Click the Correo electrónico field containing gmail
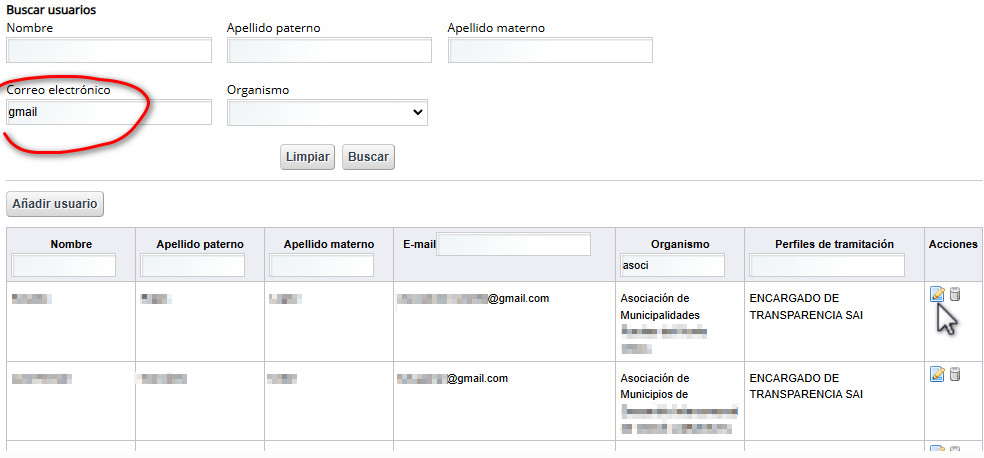The width and height of the screenshot is (984, 458). [x=109, y=113]
